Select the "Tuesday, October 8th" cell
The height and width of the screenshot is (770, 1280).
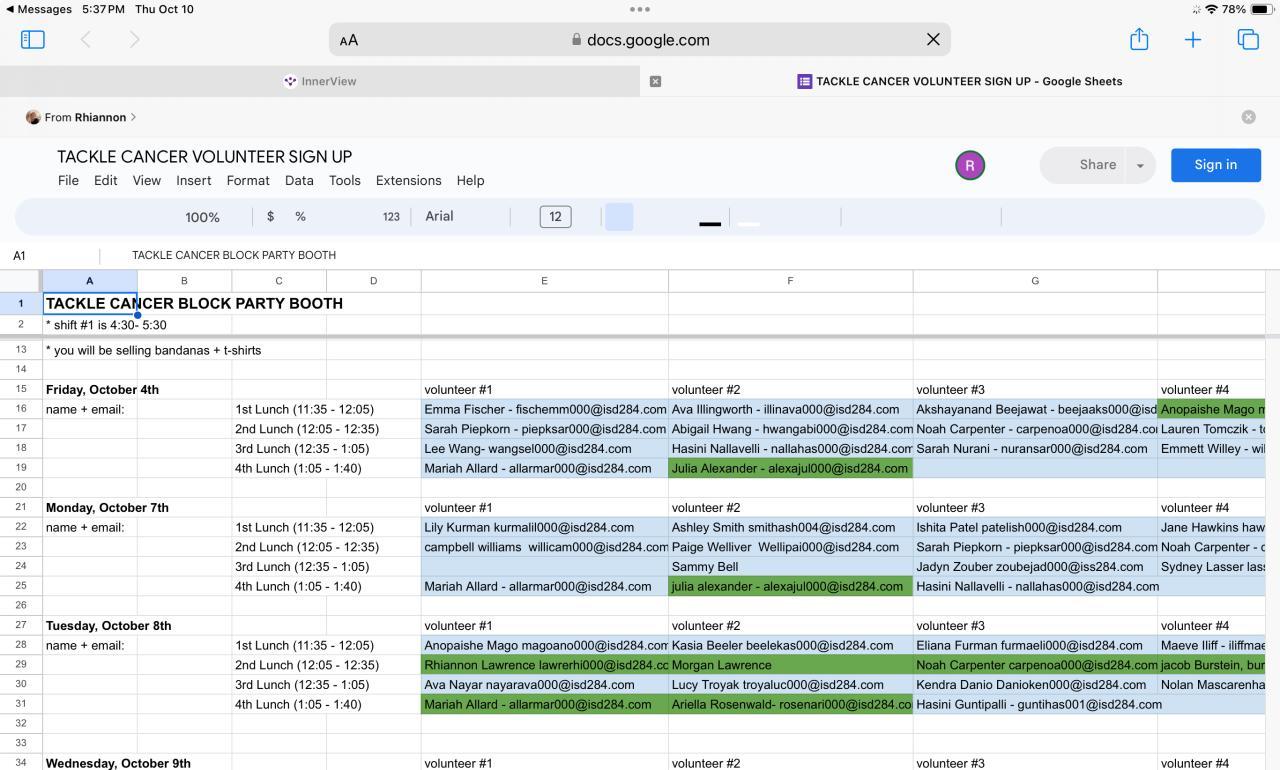coord(89,625)
